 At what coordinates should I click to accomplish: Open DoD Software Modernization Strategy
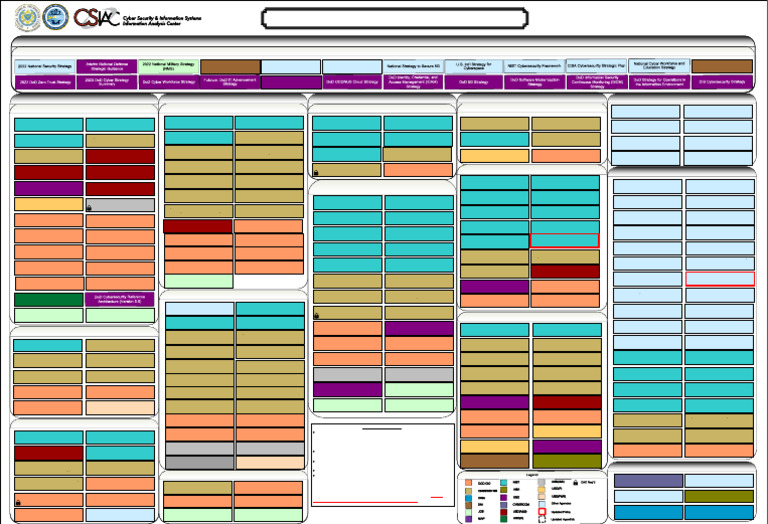pos(534,82)
